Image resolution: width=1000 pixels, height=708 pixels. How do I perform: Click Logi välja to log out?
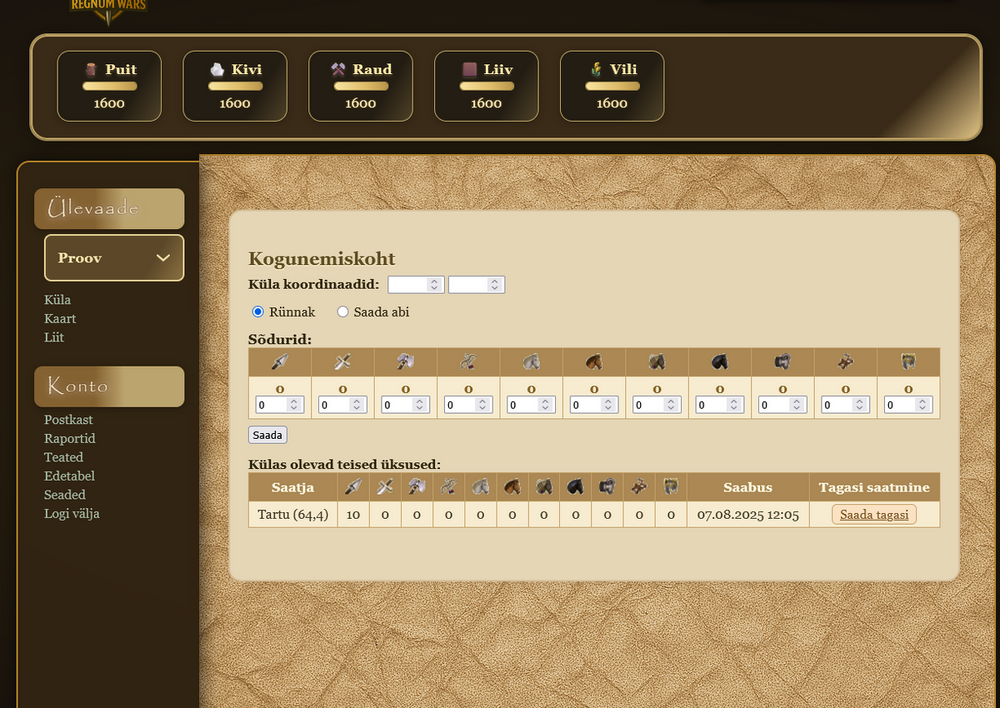(x=71, y=514)
